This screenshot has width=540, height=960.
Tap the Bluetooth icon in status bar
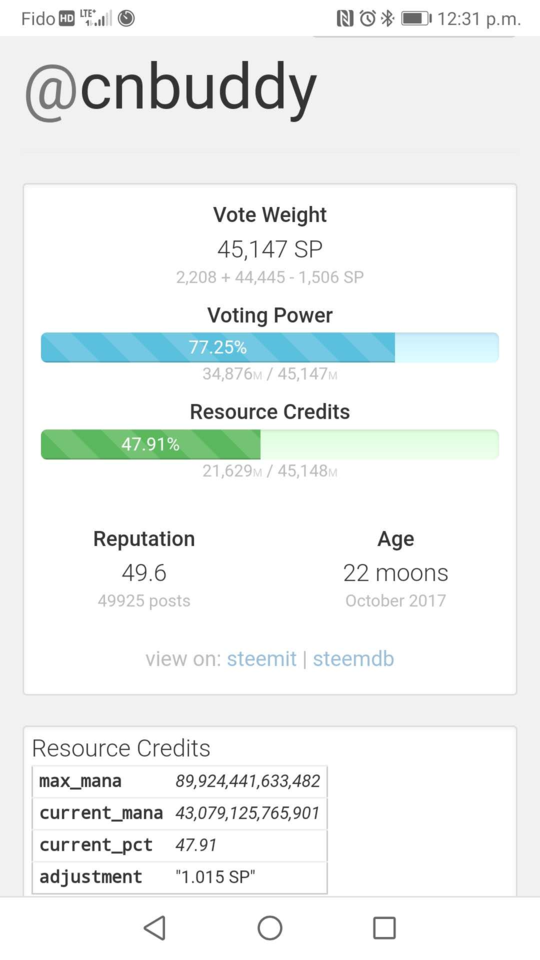(x=388, y=19)
